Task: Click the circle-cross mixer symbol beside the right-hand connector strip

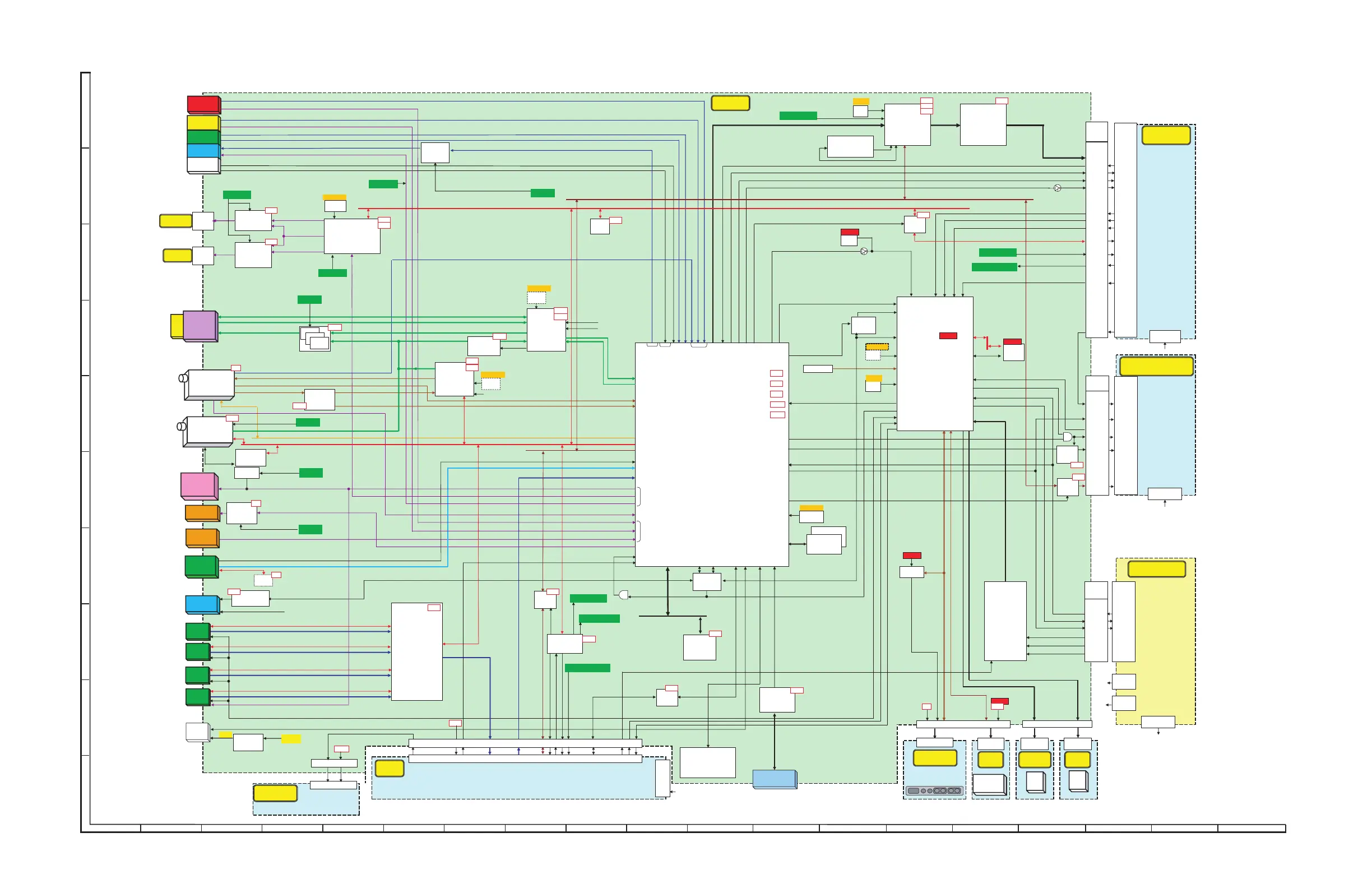Action: click(1057, 188)
